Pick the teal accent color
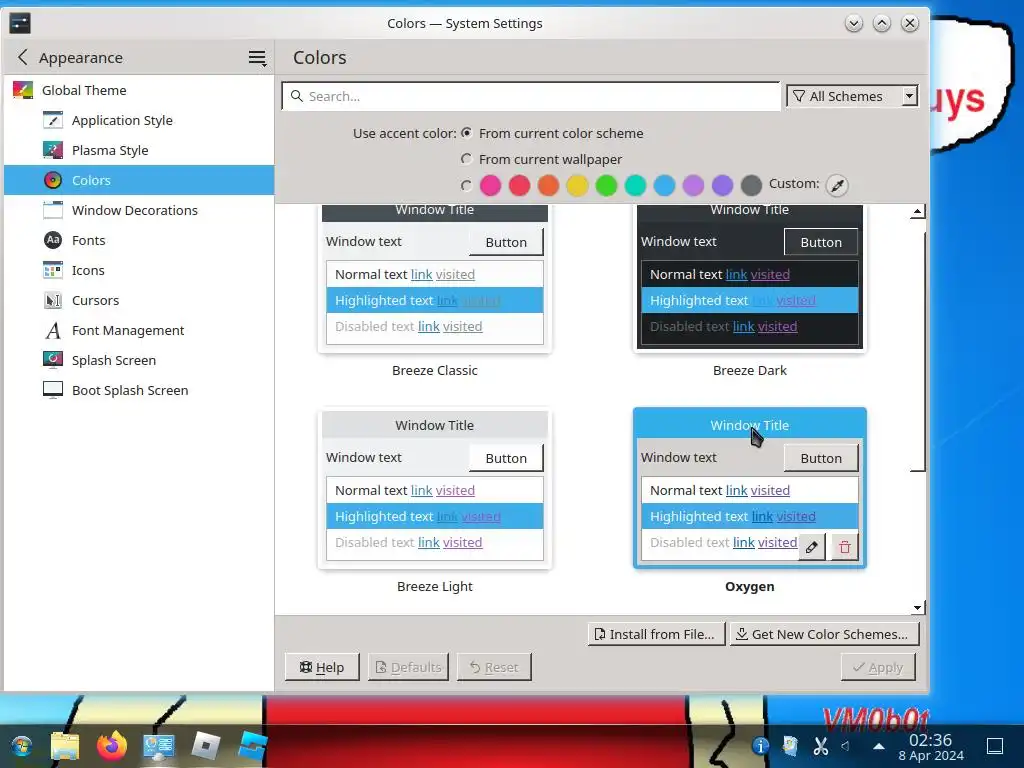Image resolution: width=1024 pixels, height=768 pixels. (x=635, y=185)
